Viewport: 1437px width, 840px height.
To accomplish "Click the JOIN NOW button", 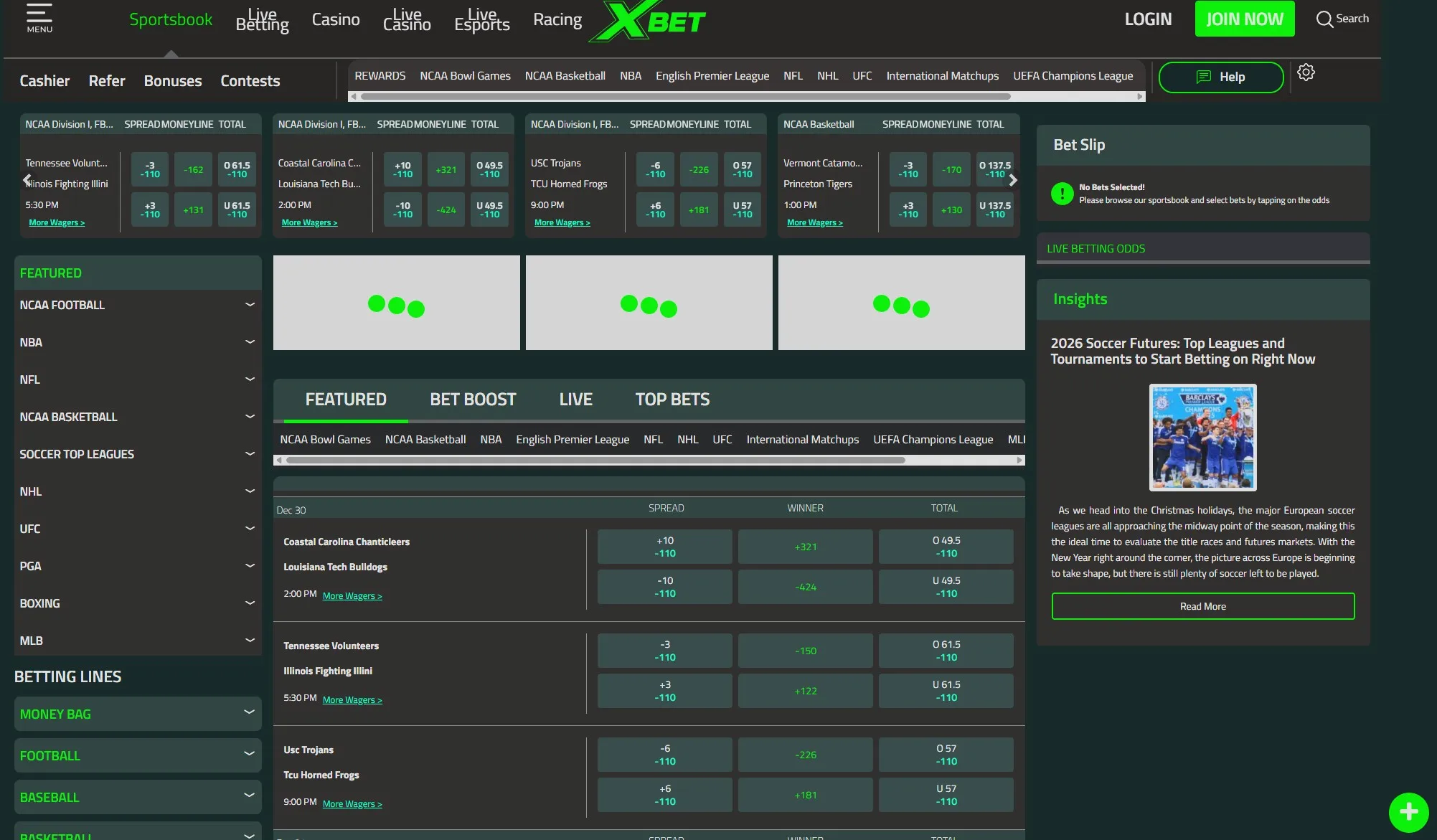I will [x=1245, y=19].
